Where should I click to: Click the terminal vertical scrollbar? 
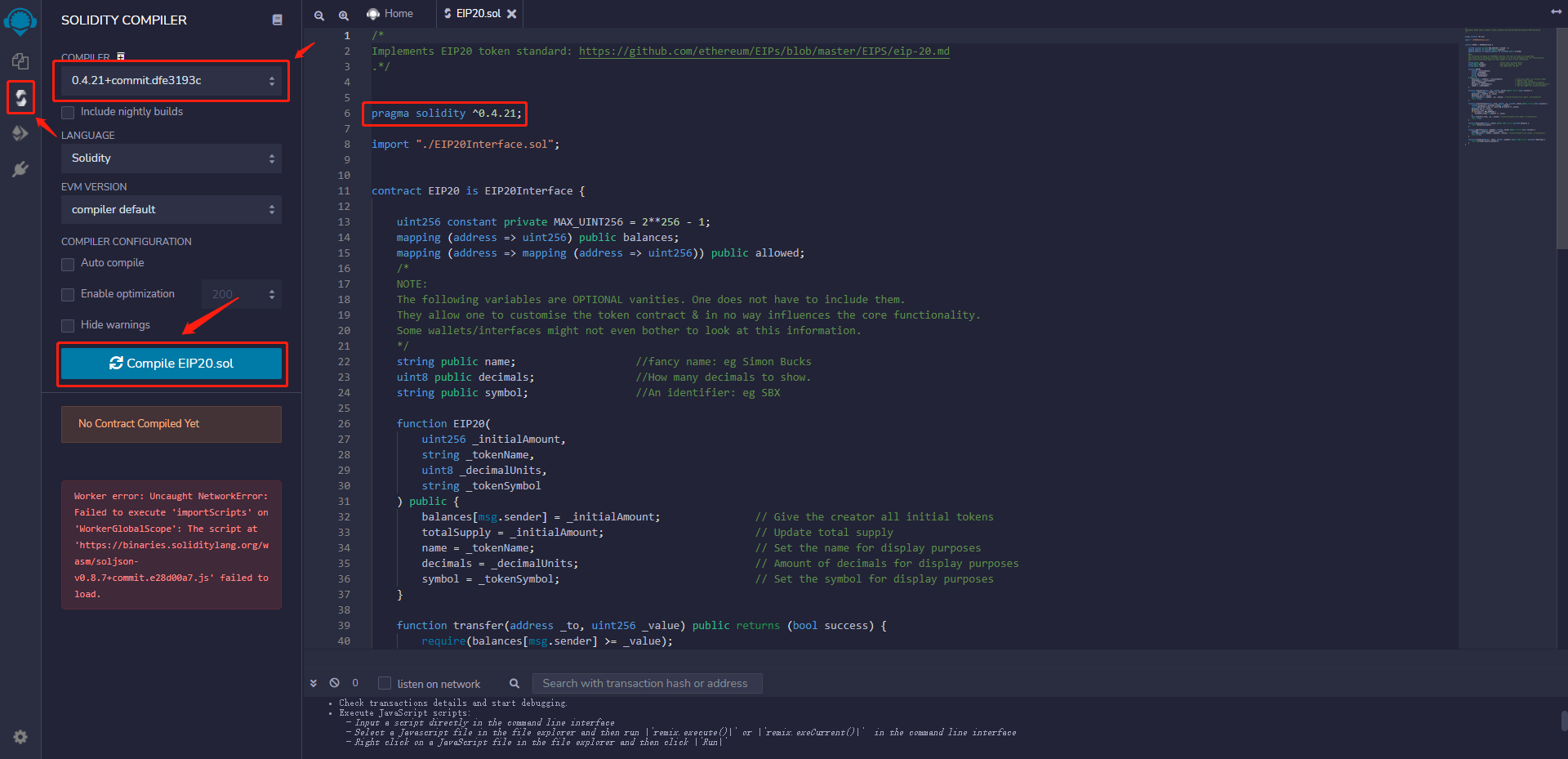(1564, 721)
